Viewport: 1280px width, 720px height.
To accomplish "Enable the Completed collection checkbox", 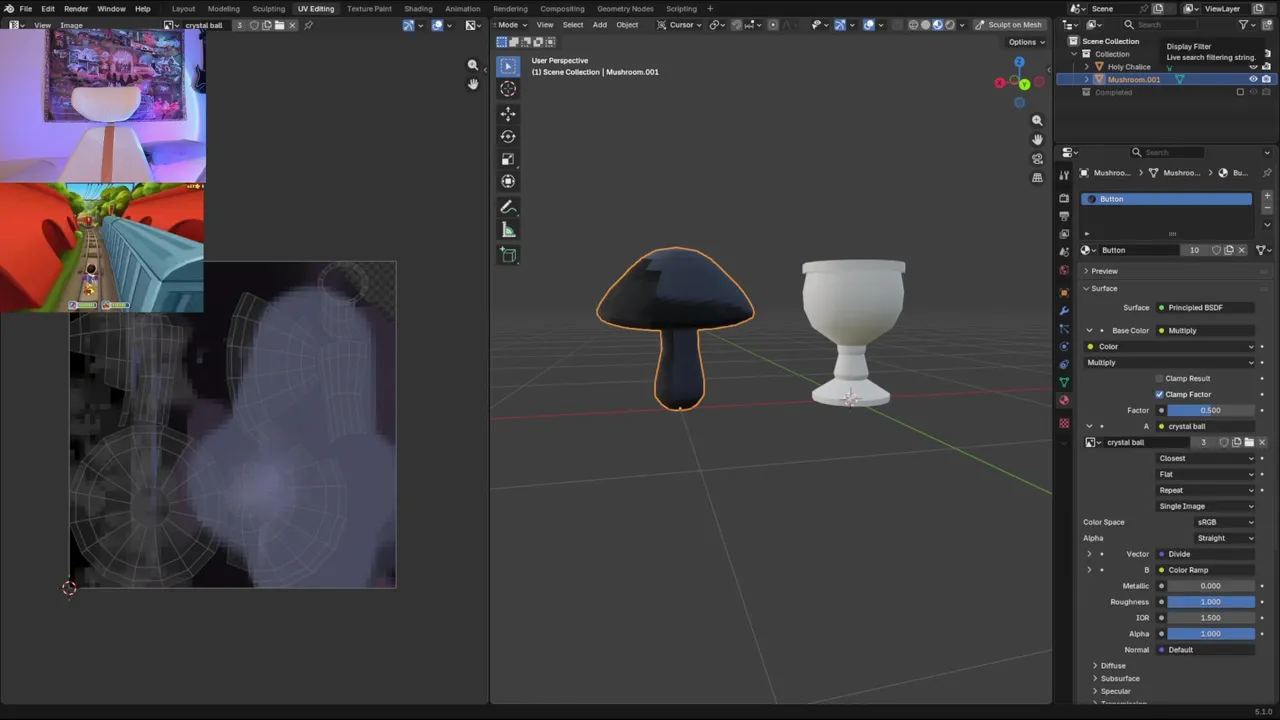I will coord(1240,92).
